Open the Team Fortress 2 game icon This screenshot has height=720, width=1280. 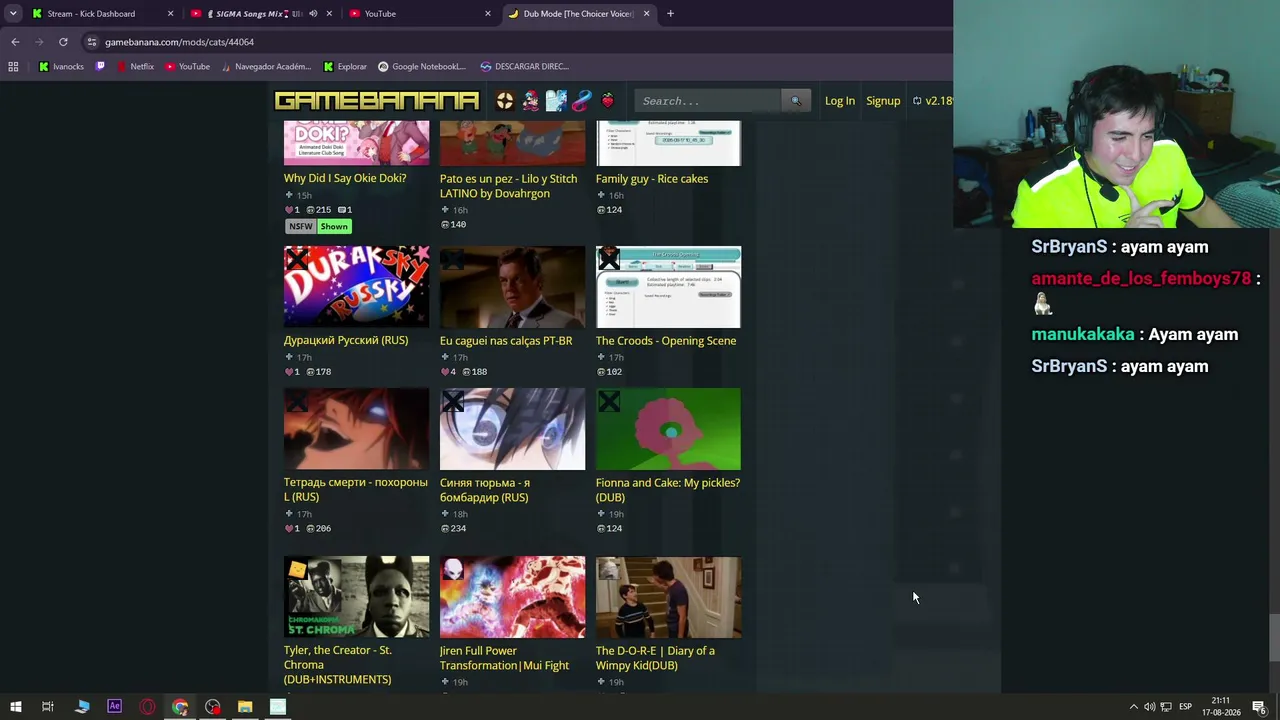[x=505, y=101]
